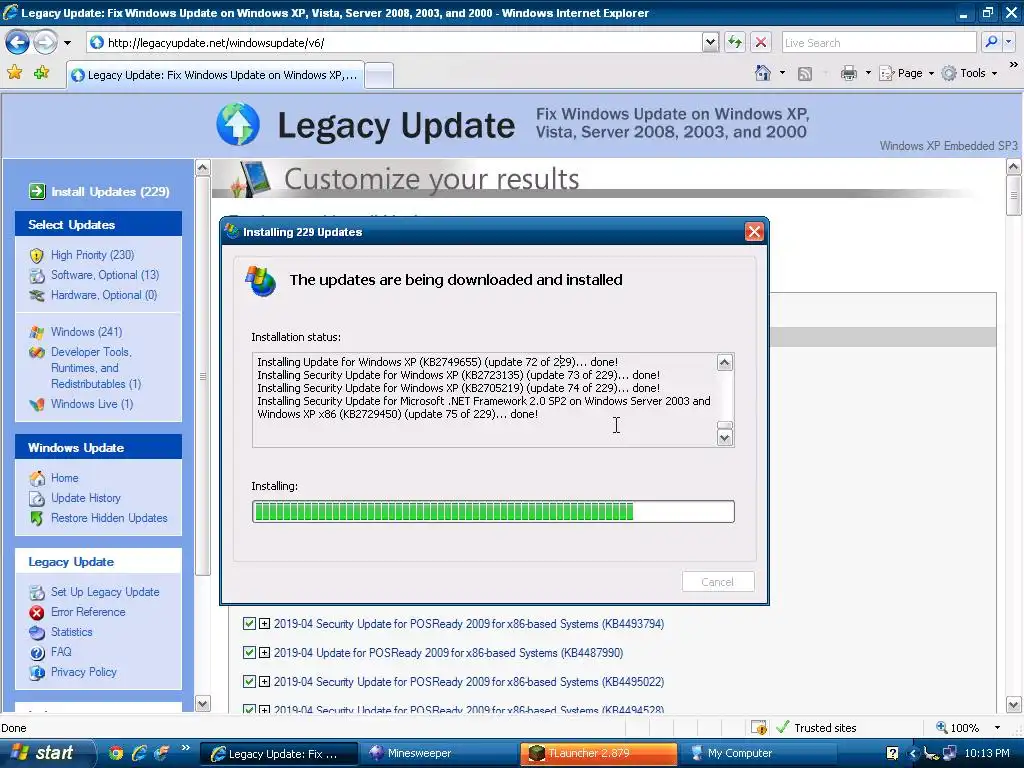Image resolution: width=1024 pixels, height=768 pixels.
Task: Open a new blank tab
Action: pyautogui.click(x=379, y=75)
